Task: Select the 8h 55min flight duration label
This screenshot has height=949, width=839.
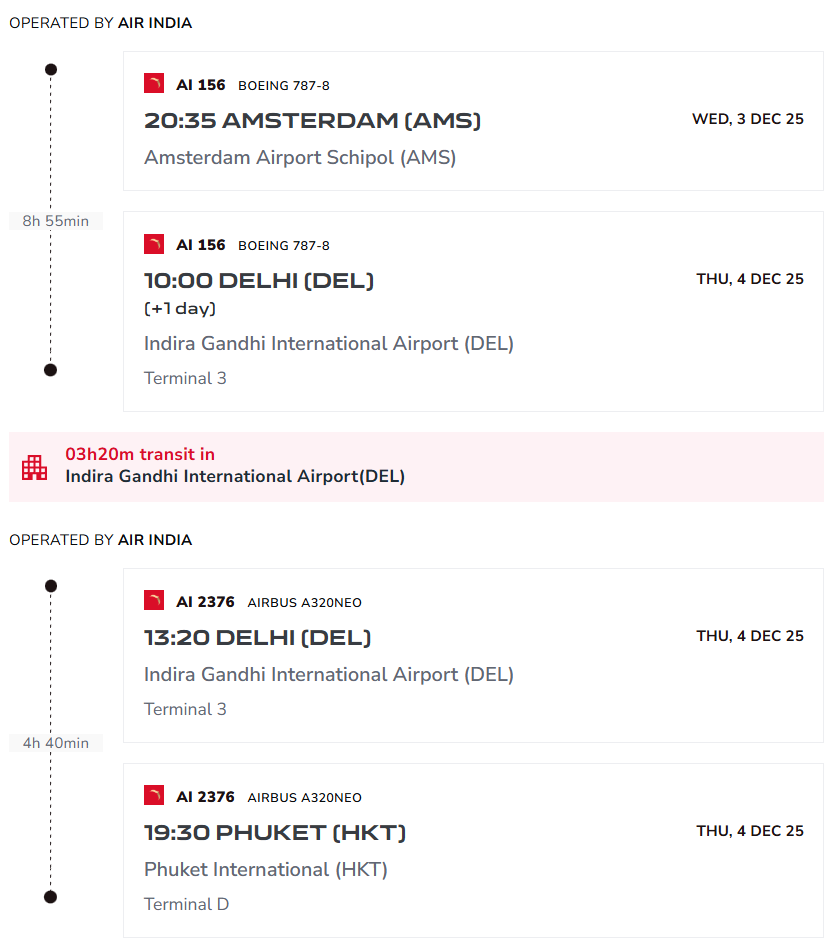Action: point(56,221)
